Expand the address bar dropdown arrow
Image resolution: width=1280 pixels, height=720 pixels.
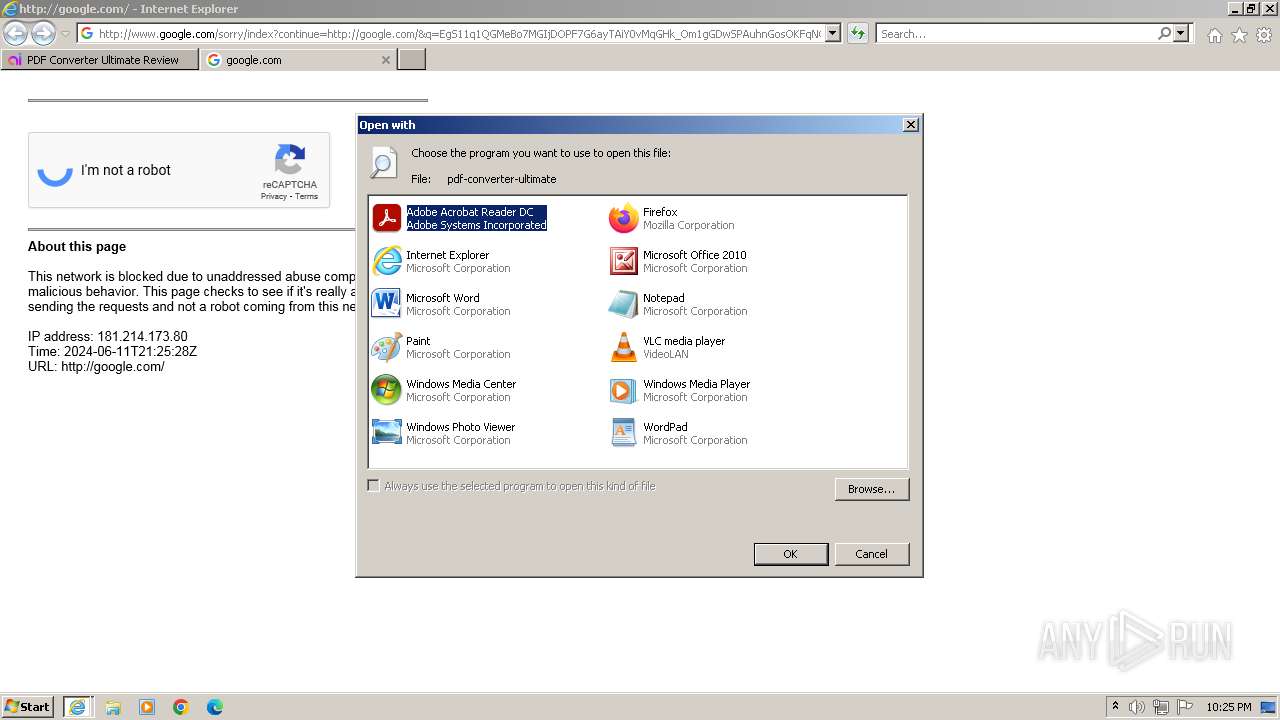pos(833,34)
